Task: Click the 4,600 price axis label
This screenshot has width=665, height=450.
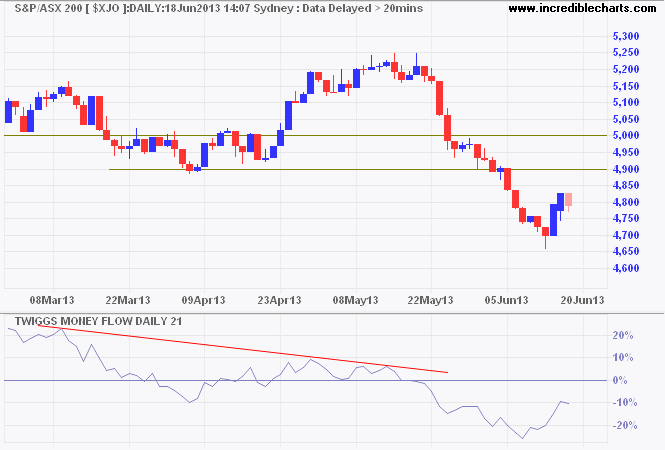Action: point(626,268)
